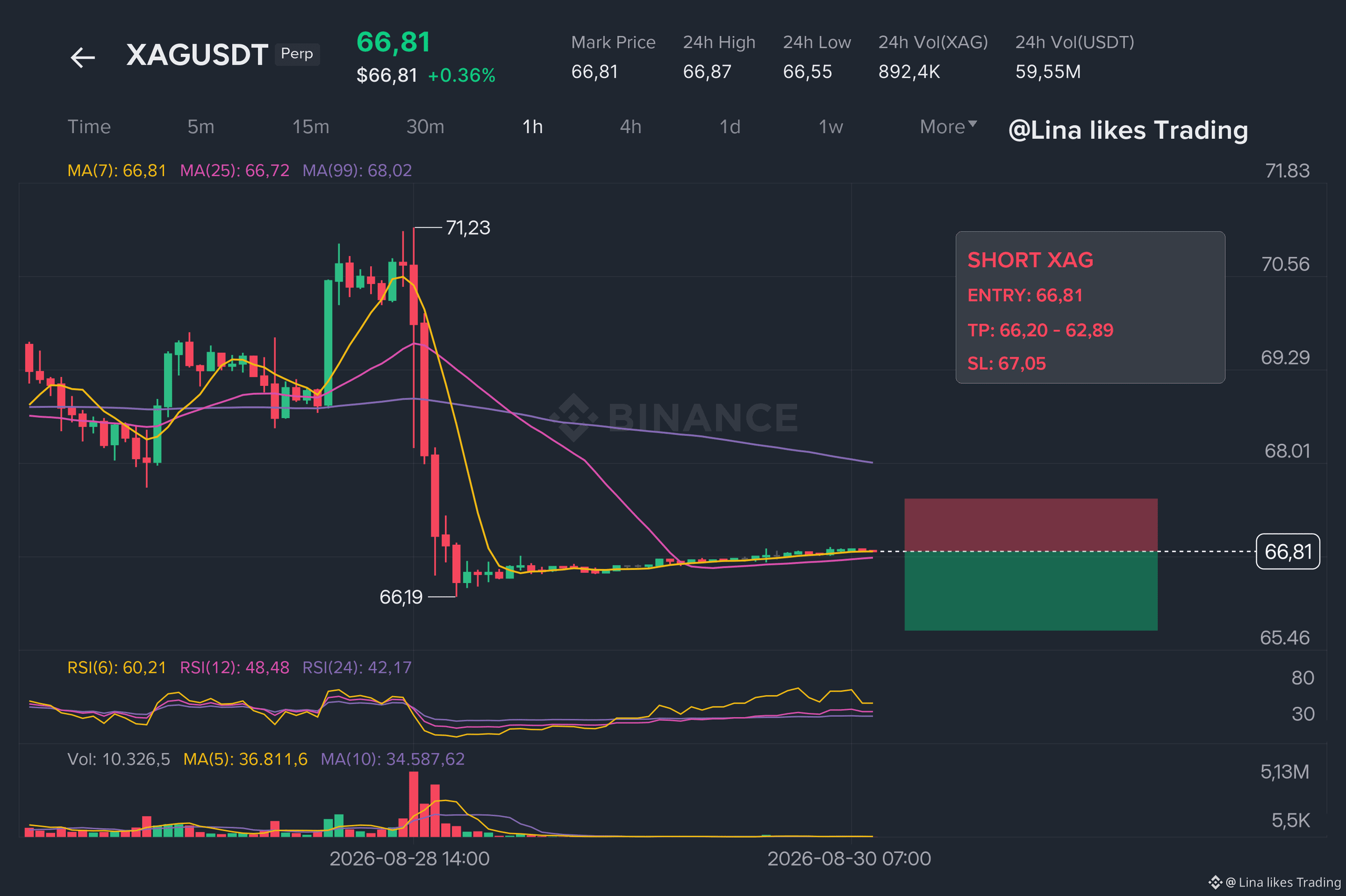Screen dimensions: 1346x896
Task: Select the 1h interval tab
Action: coord(533,127)
